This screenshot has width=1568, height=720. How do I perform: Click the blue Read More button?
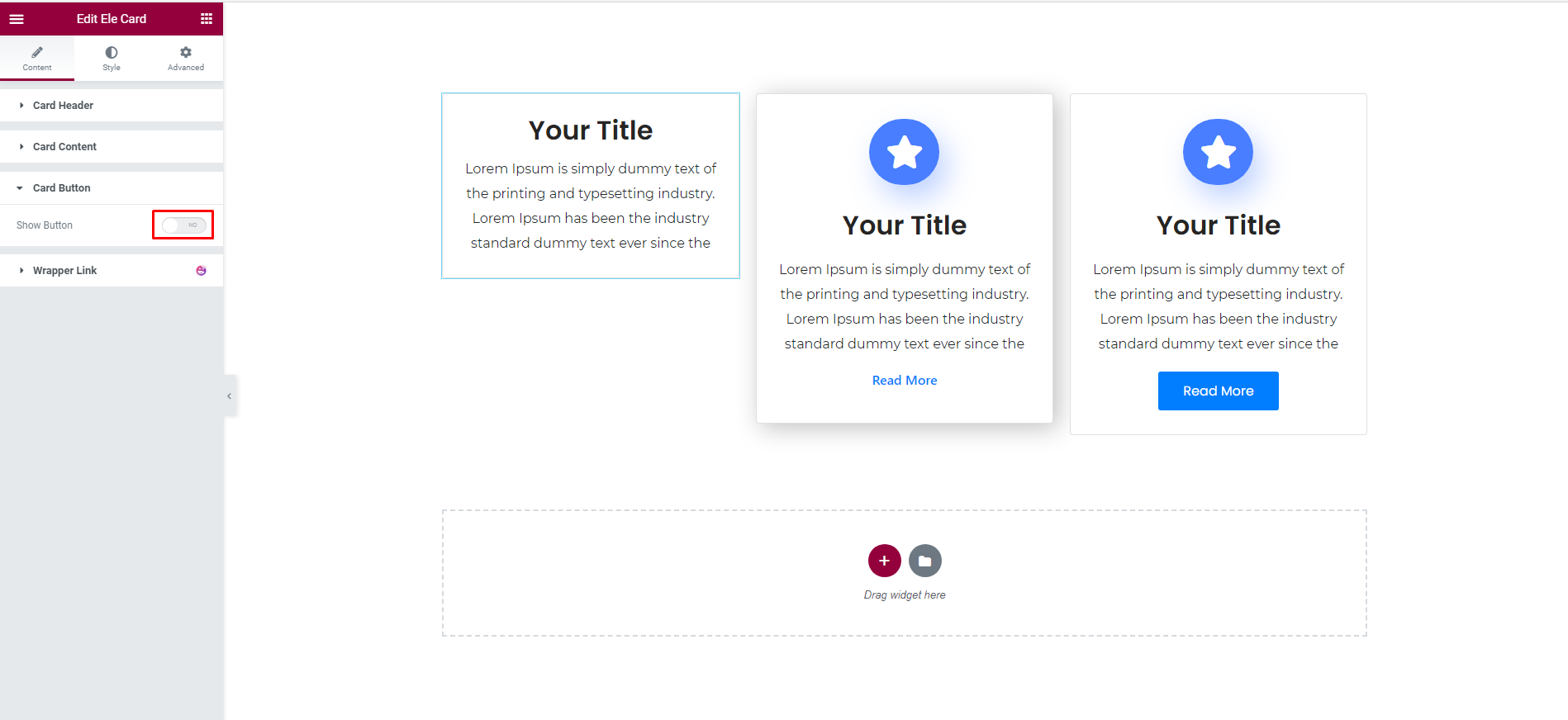point(1218,391)
